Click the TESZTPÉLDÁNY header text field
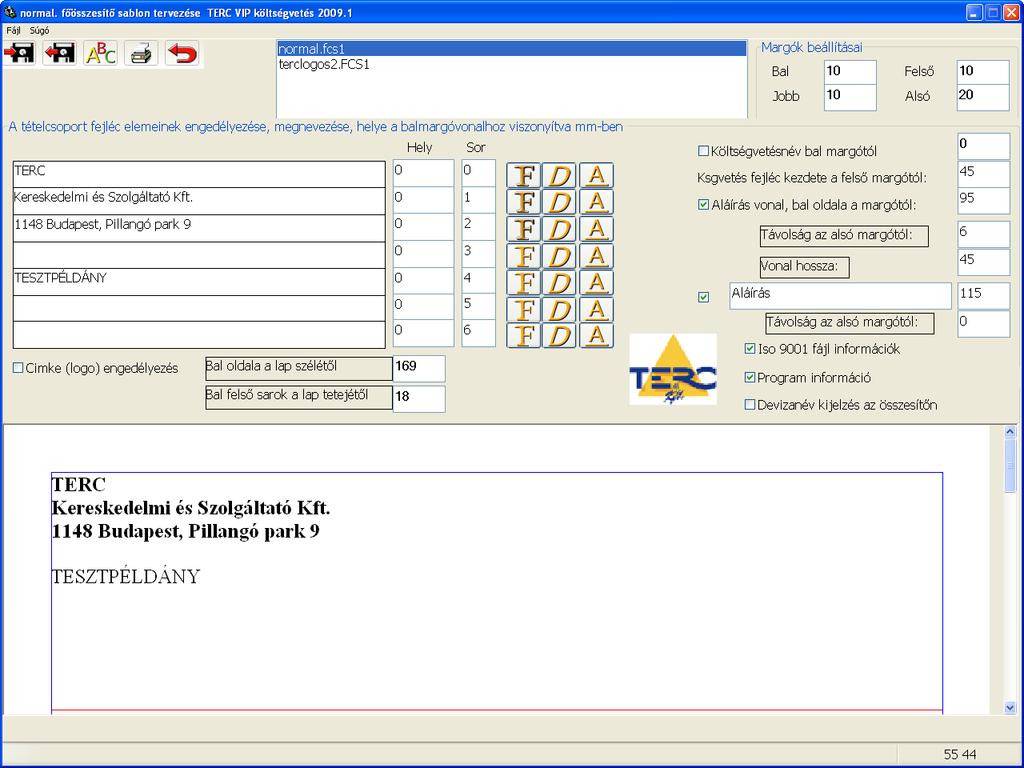This screenshot has width=1024, height=768. 199,281
